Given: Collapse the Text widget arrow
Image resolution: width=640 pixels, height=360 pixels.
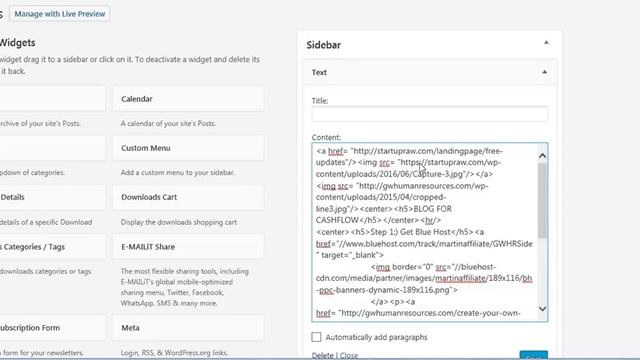Looking at the screenshot, I should [x=544, y=72].
